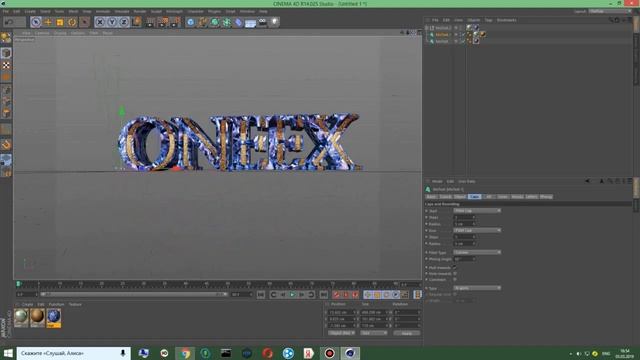Viewport: 640px width, 360px height.
Task: Open attributes User Data menu
Action: [x=467, y=181]
